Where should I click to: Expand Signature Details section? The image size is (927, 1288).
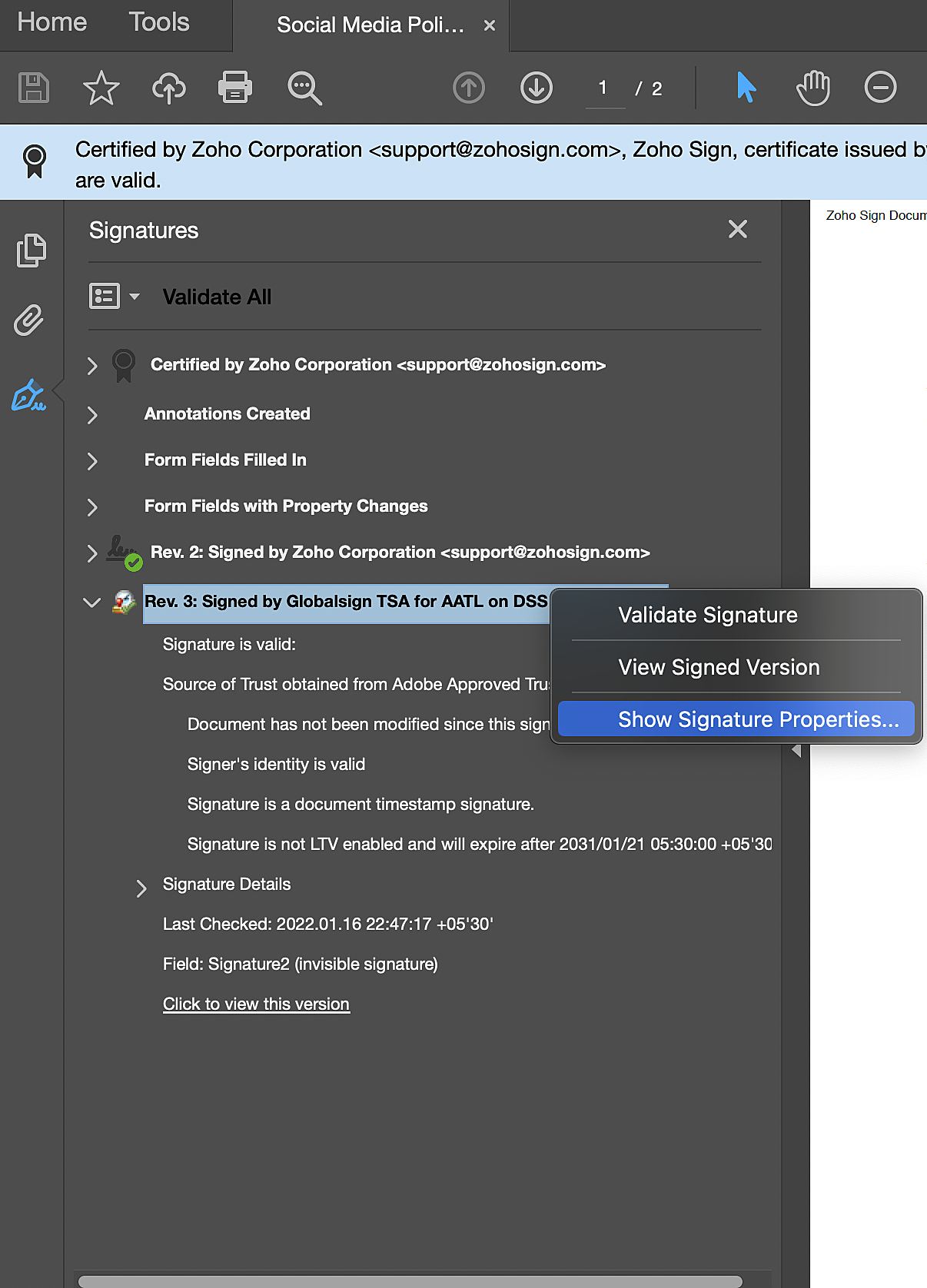point(141,888)
